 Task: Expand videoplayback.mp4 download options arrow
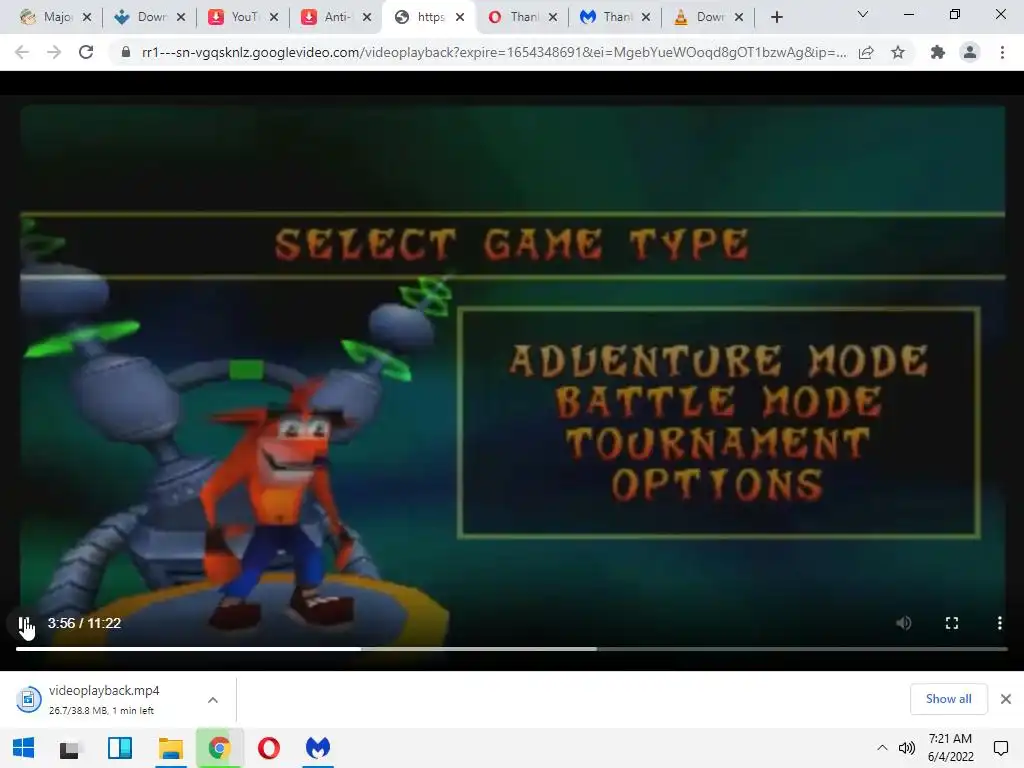(x=212, y=700)
